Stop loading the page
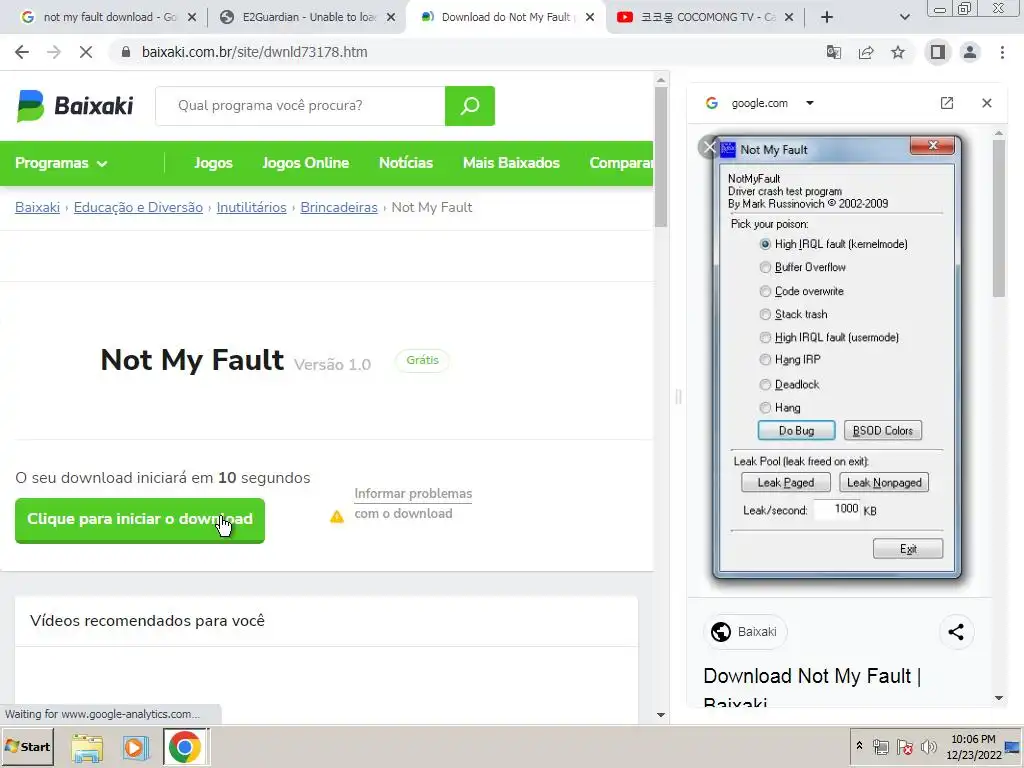Viewport: 1024px width, 768px height. (86, 52)
